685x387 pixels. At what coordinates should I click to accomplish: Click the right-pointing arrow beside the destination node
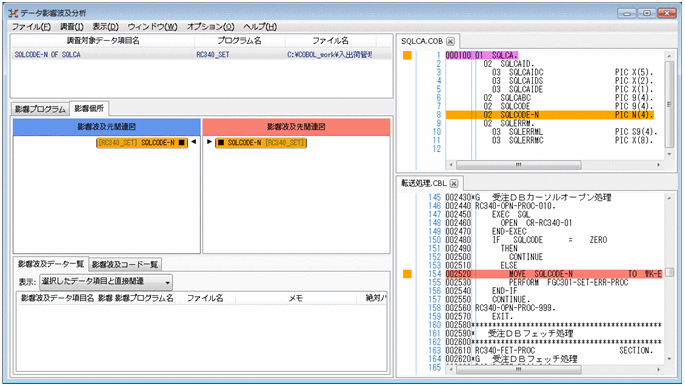209,142
